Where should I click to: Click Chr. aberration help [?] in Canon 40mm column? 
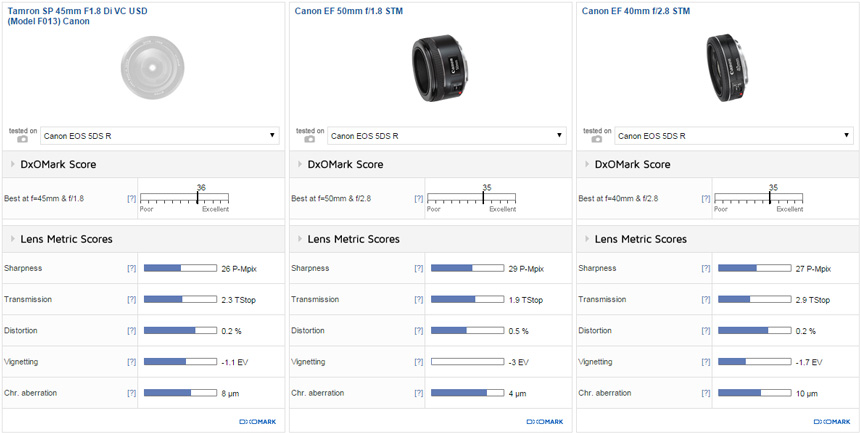tap(706, 393)
